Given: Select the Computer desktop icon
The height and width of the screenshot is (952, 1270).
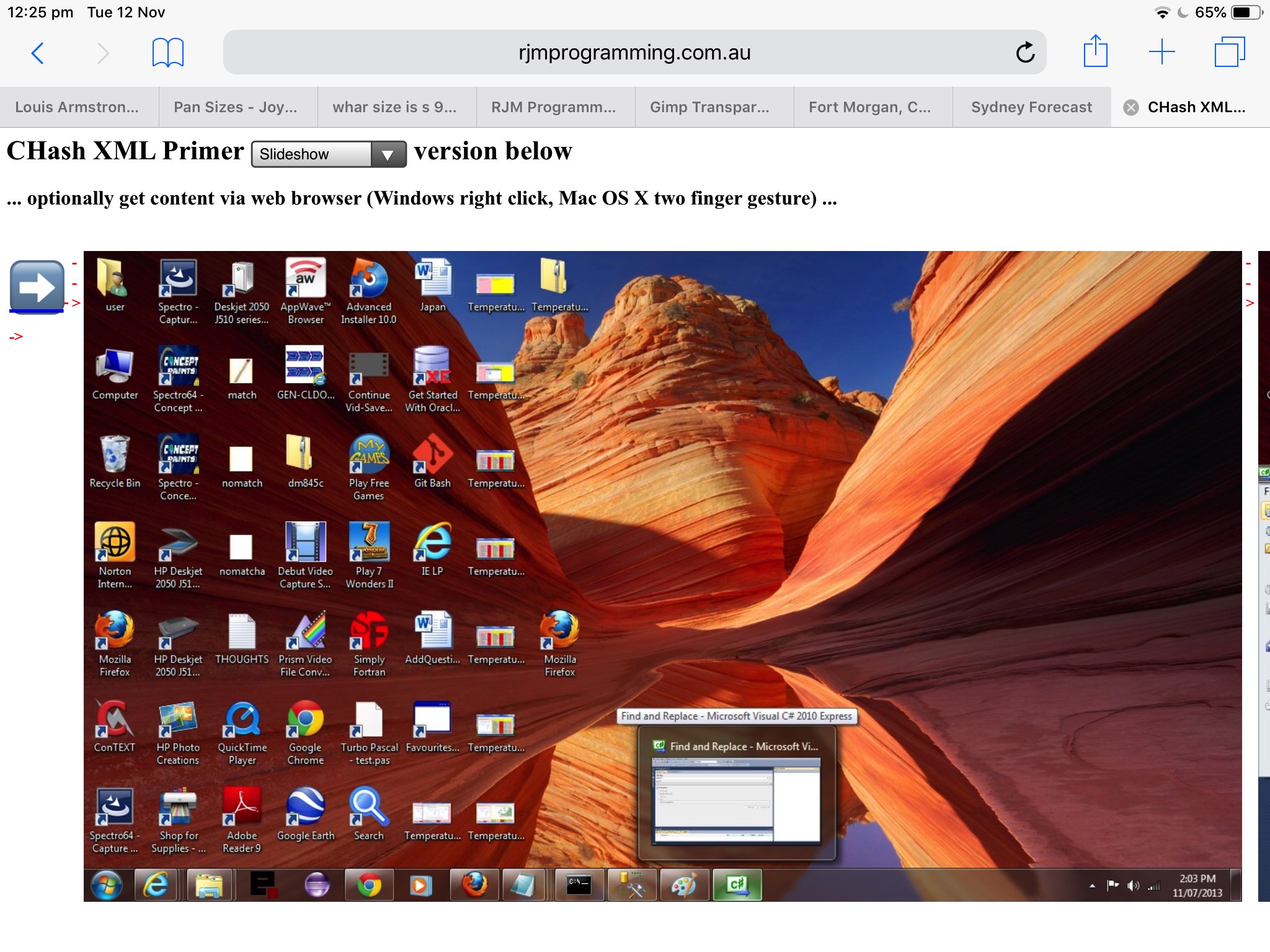Looking at the screenshot, I should (x=115, y=374).
